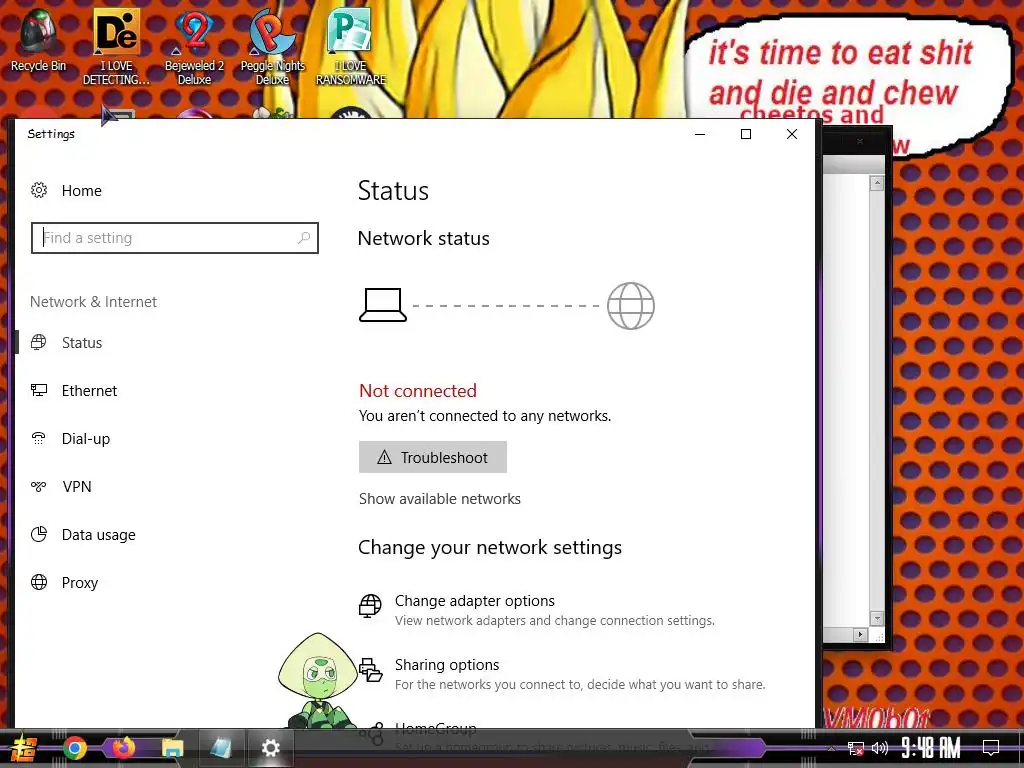Image resolution: width=1024 pixels, height=768 pixels.
Task: Select the Status globe icon in sidebar
Action: tap(39, 342)
